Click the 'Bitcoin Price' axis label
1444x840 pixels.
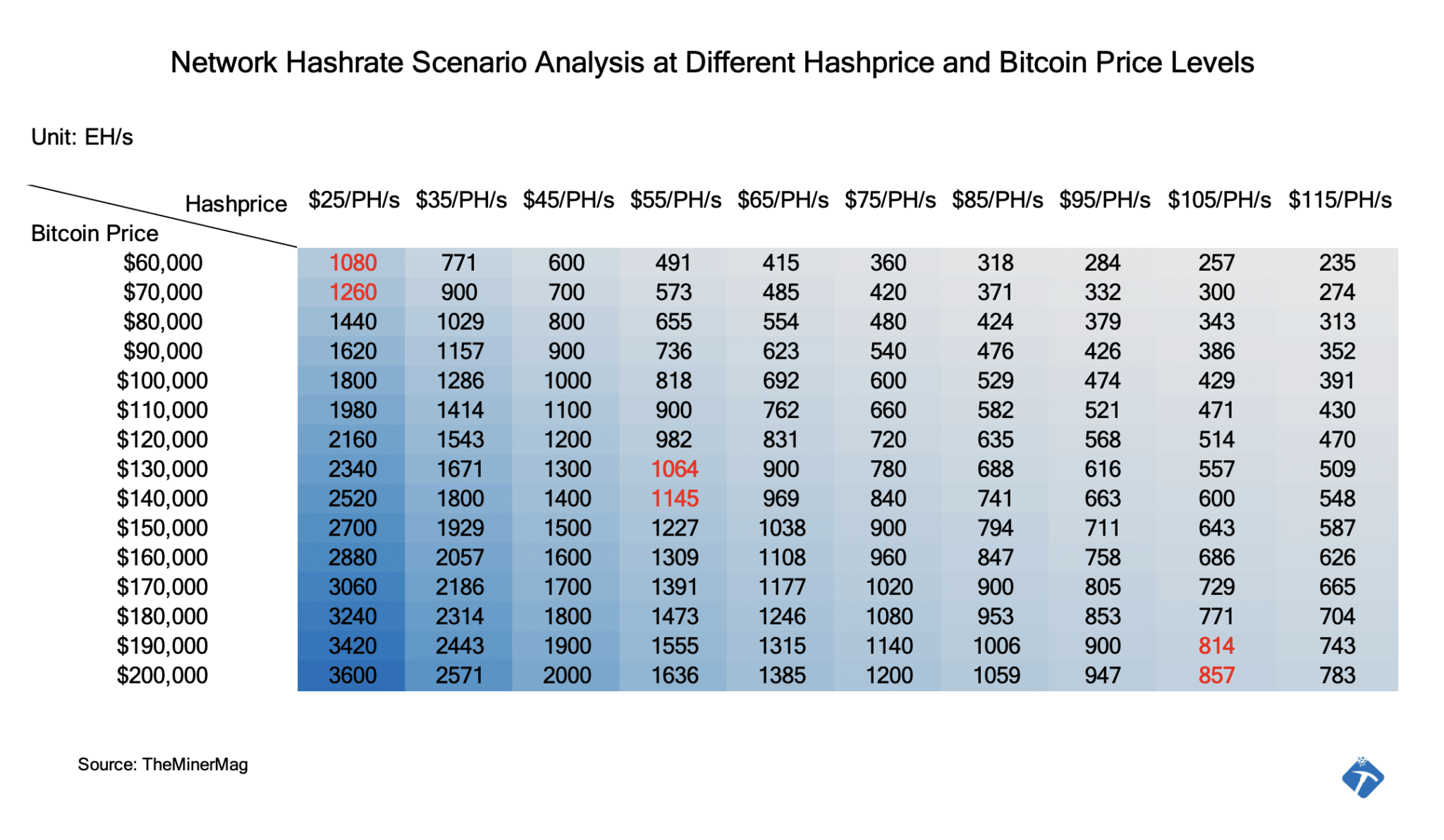click(94, 233)
